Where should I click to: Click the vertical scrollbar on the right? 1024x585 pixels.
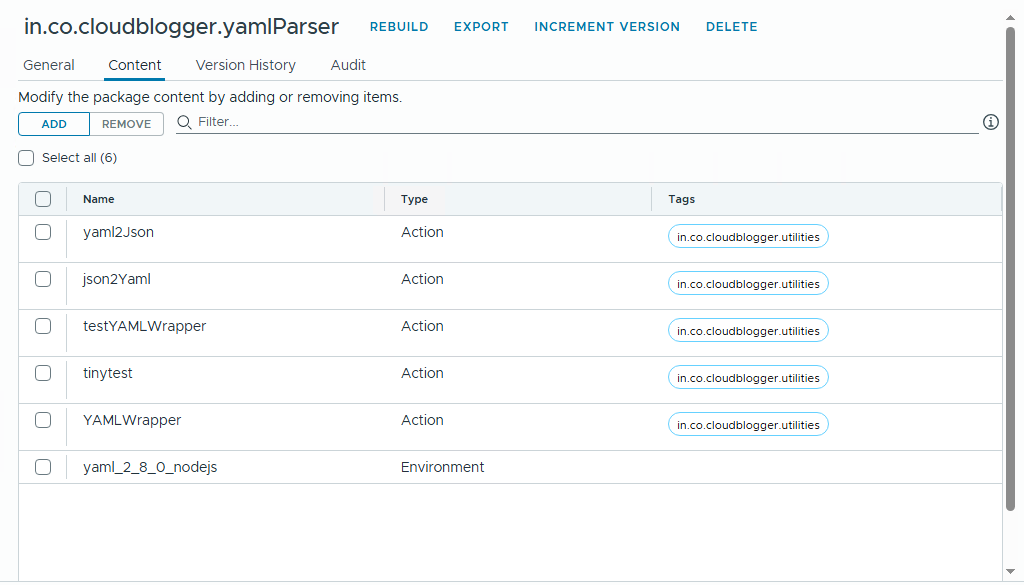coord(1010,270)
